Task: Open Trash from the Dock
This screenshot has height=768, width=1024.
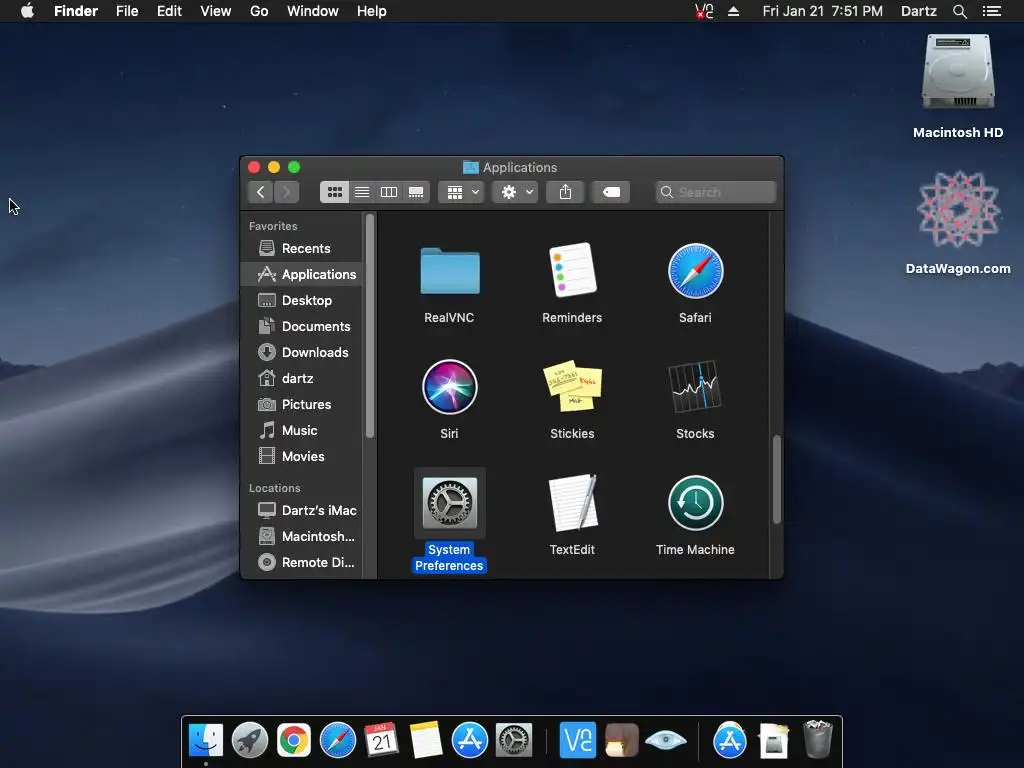Action: click(x=818, y=739)
